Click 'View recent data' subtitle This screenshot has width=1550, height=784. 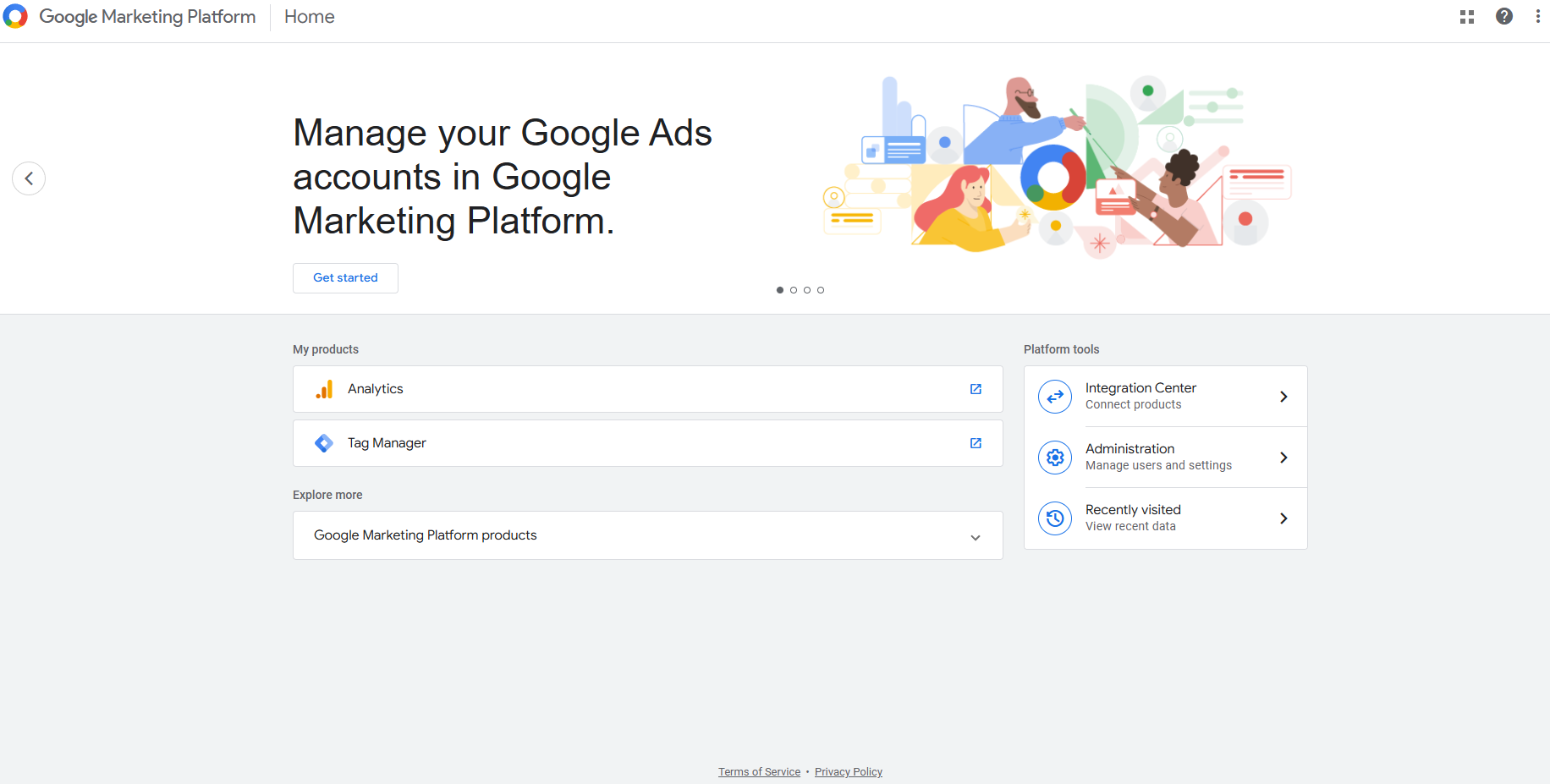click(1130, 527)
